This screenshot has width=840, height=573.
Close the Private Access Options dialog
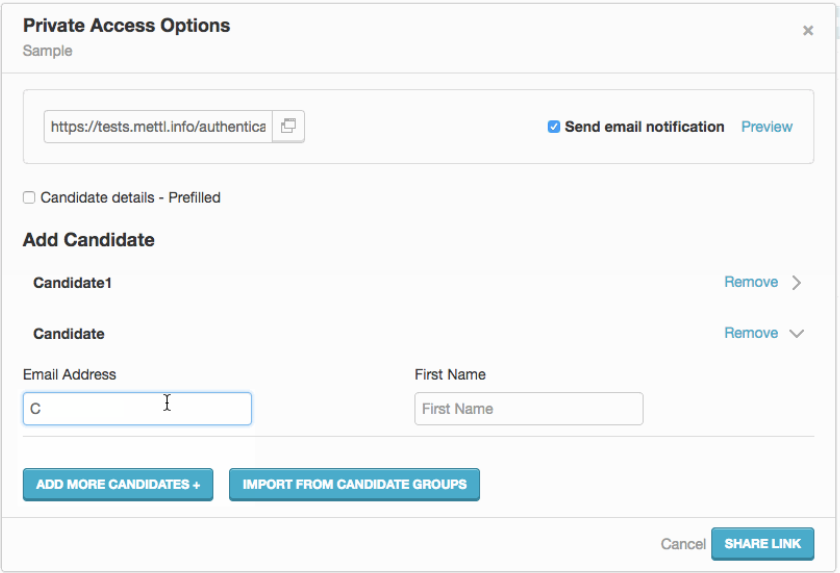point(808,31)
